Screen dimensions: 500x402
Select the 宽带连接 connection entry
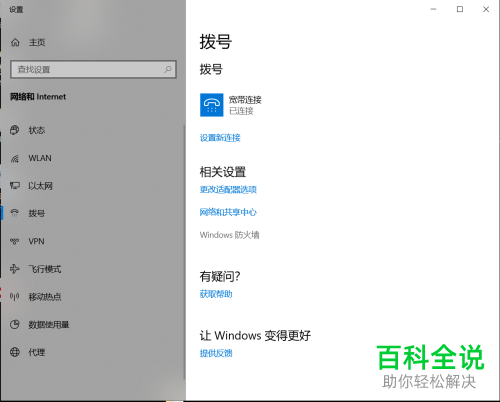[x=231, y=105]
